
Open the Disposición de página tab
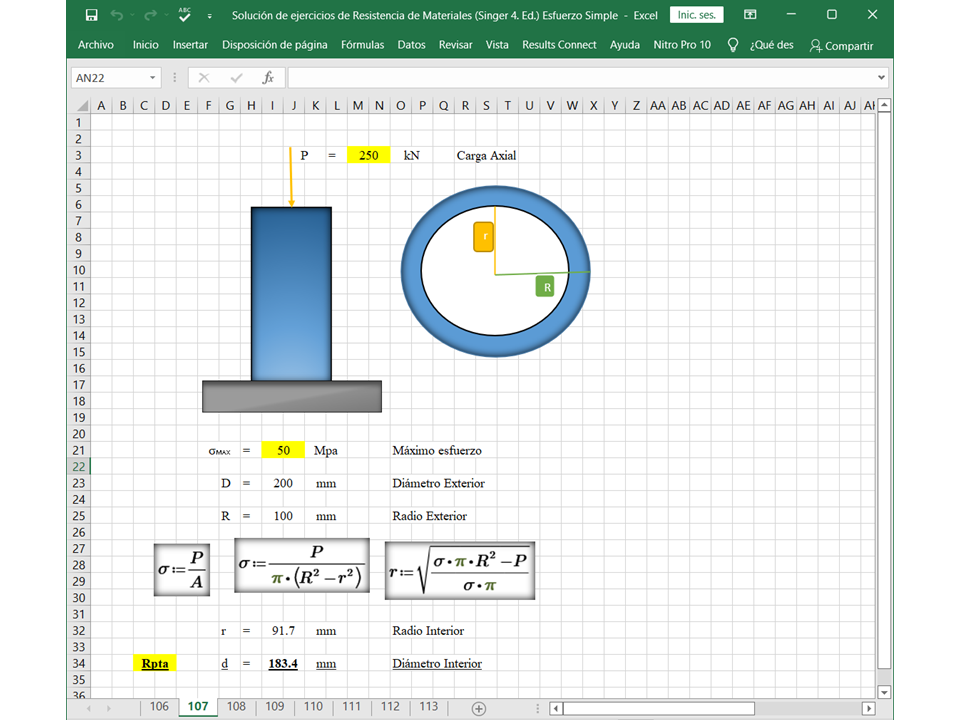275,45
